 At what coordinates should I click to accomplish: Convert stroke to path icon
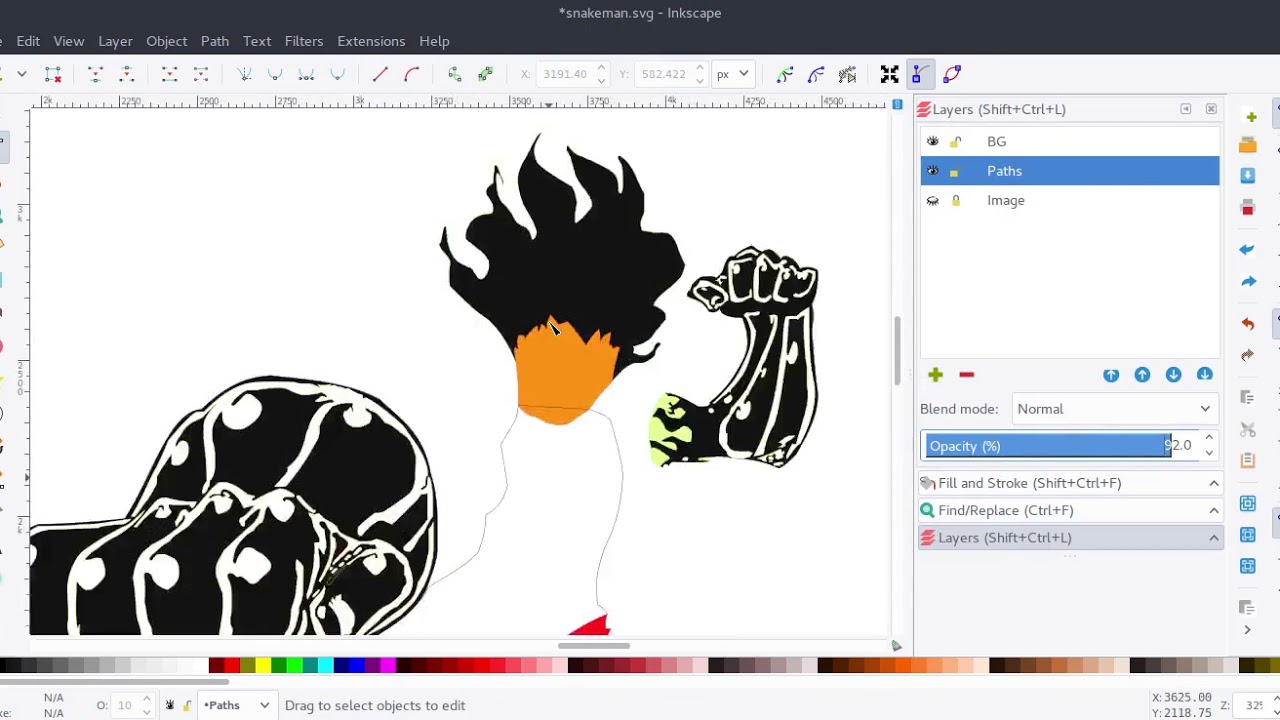click(485, 74)
